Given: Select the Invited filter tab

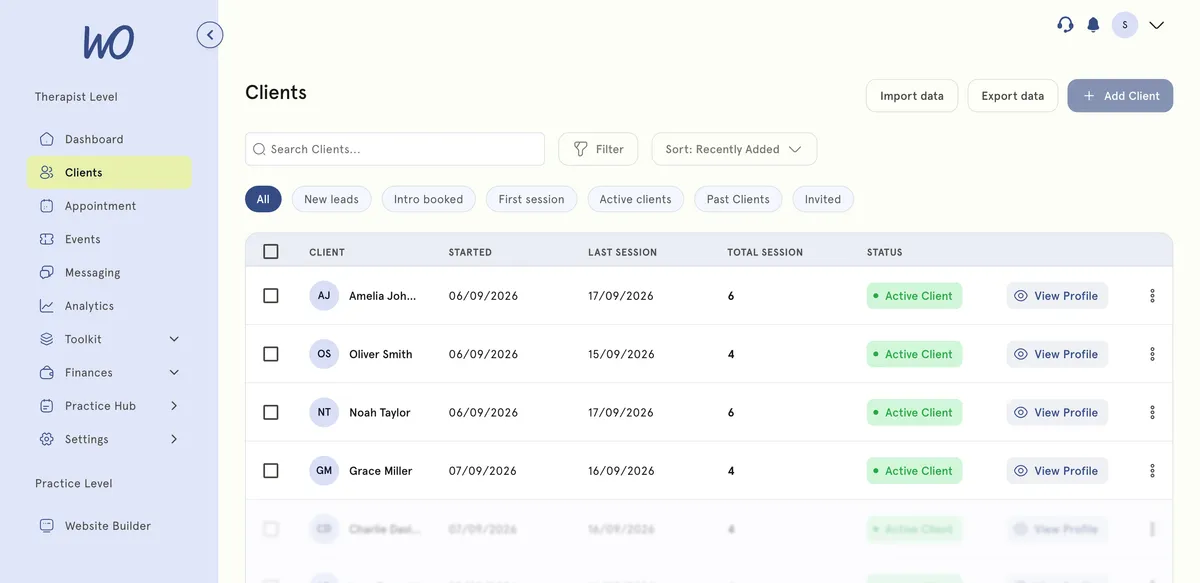Looking at the screenshot, I should point(823,199).
